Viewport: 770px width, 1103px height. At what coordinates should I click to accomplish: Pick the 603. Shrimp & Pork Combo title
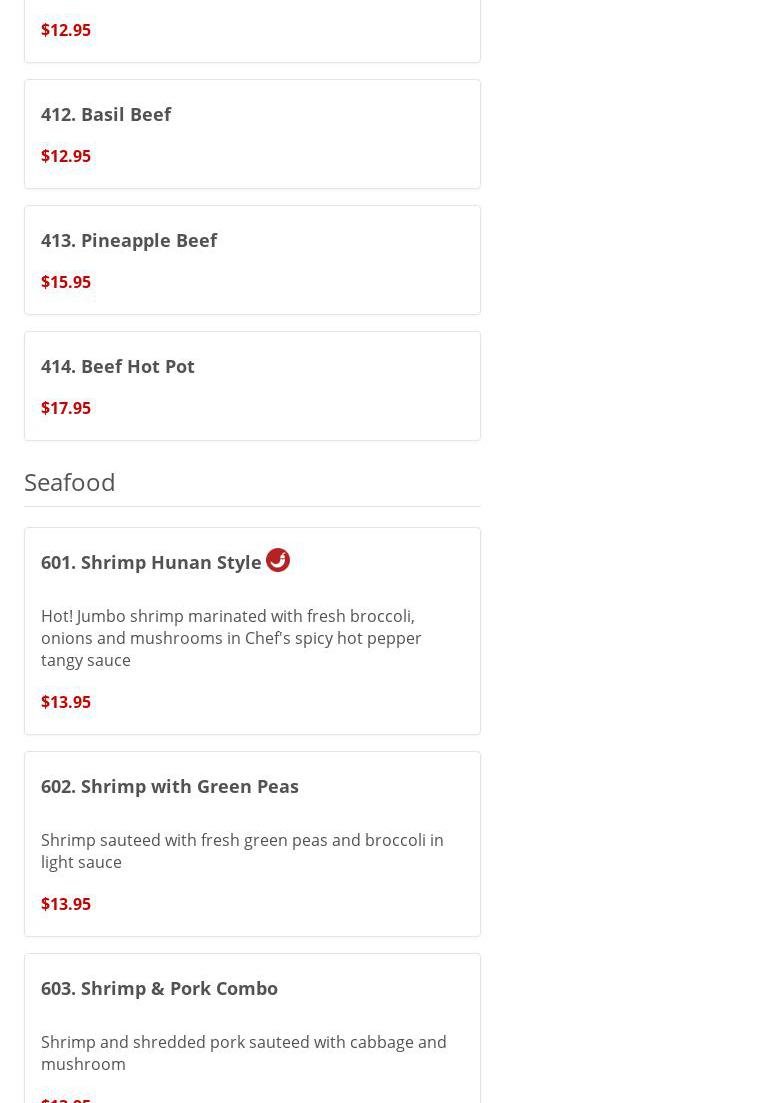[160, 988]
